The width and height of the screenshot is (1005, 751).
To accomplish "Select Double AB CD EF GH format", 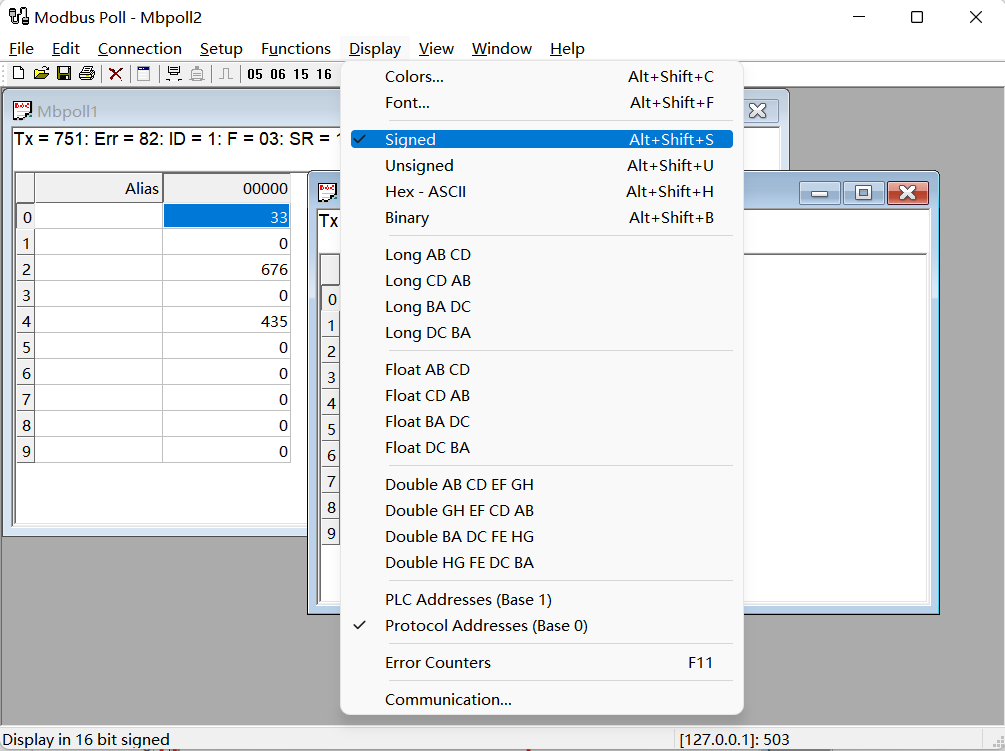I will click(542, 484).
